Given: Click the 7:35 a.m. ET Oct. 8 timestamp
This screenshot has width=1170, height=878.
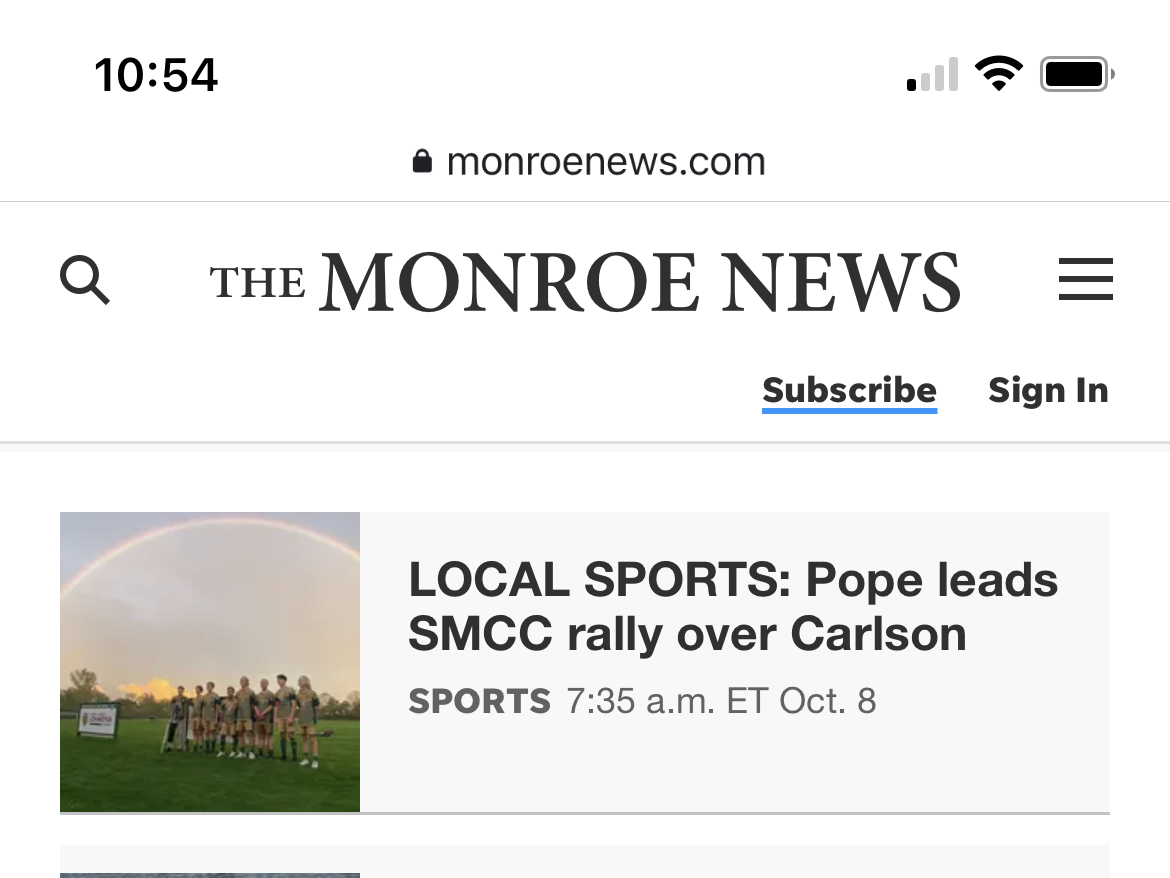Looking at the screenshot, I should [721, 701].
